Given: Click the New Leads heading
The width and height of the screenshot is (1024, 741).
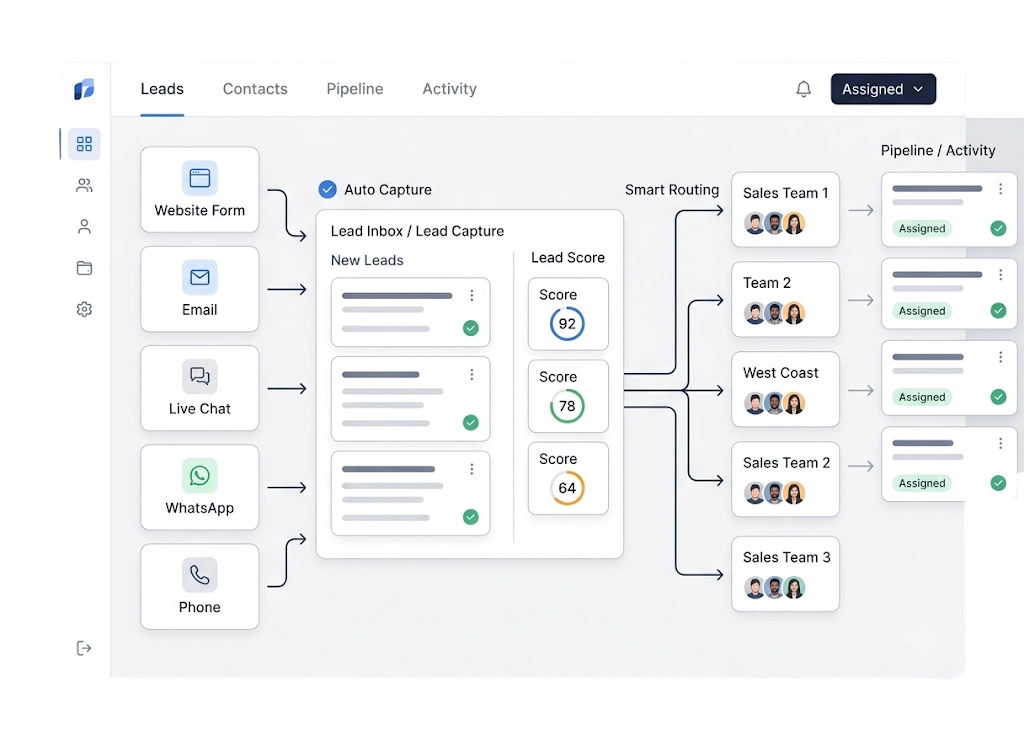Looking at the screenshot, I should point(367,260).
